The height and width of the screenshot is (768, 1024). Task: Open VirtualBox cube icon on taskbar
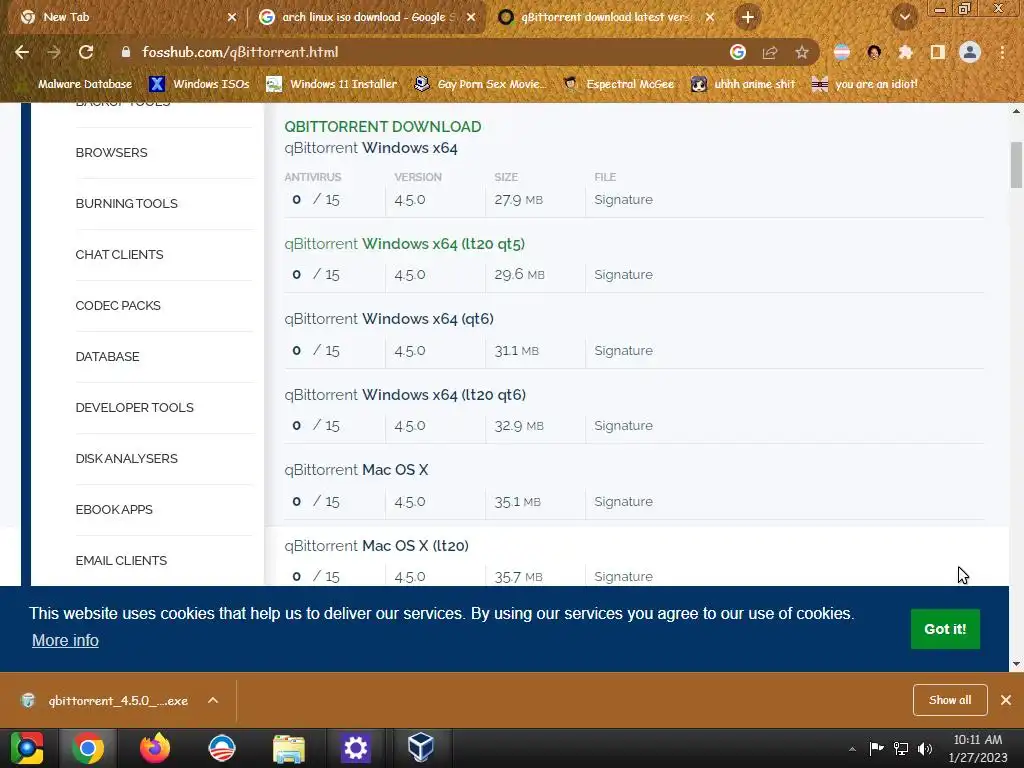pyautogui.click(x=421, y=748)
